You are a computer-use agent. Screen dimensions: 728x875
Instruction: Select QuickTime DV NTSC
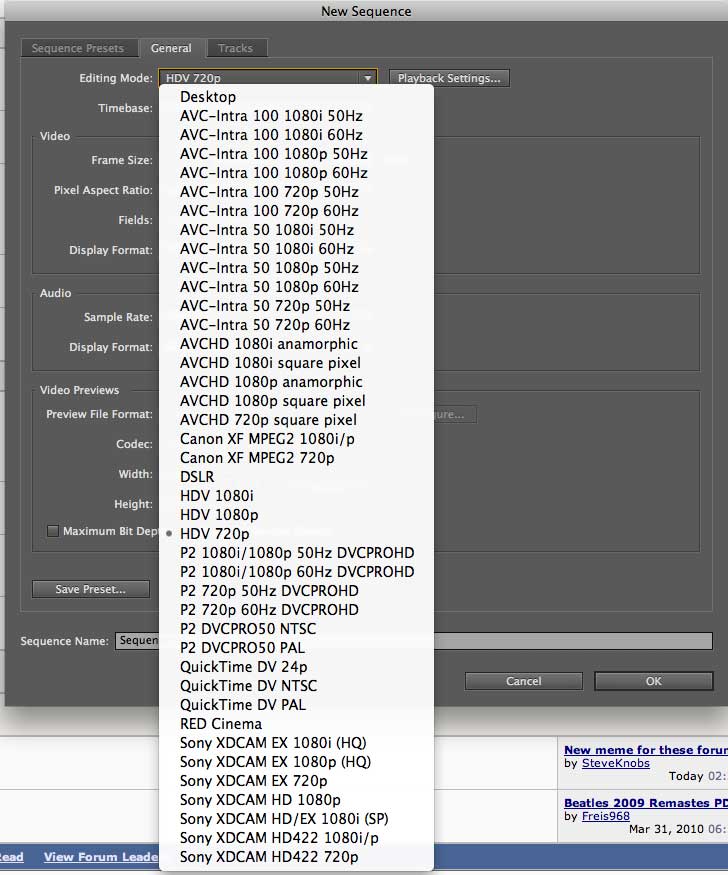296,685
